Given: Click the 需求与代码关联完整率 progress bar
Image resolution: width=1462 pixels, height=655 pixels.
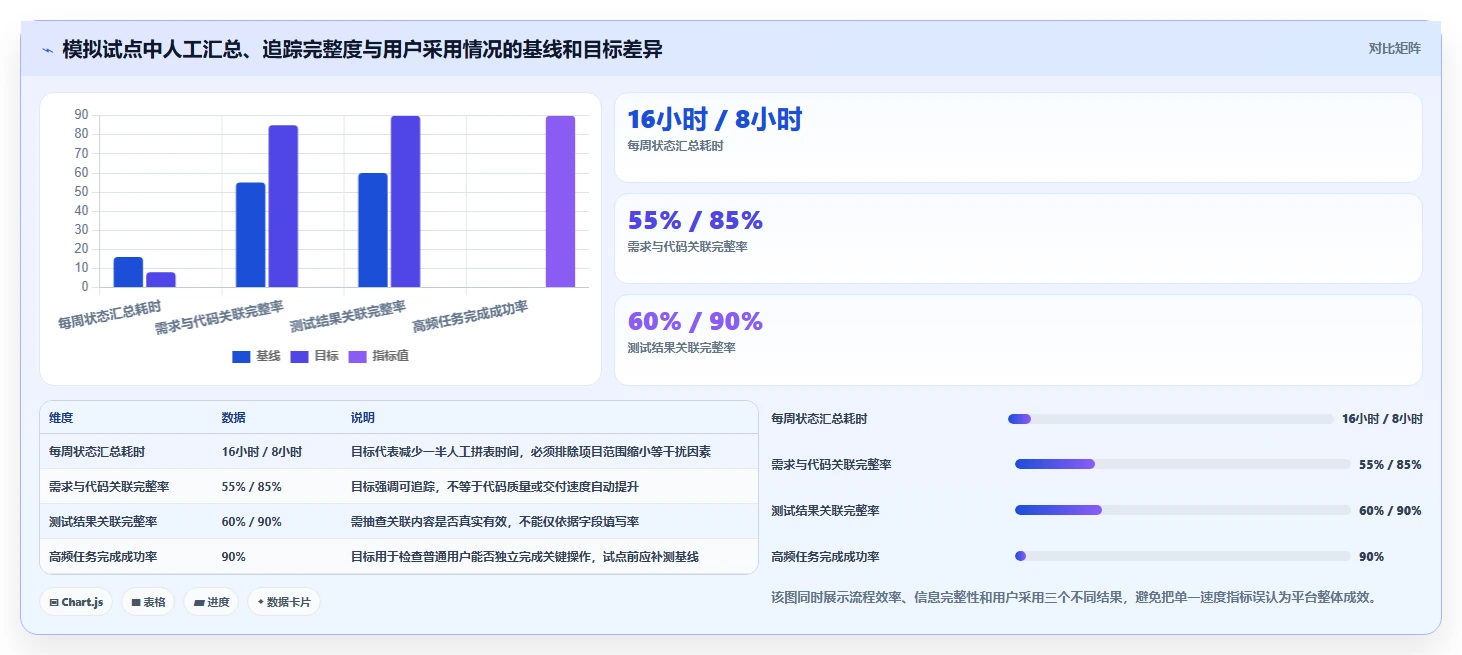Looking at the screenshot, I should [1183, 464].
